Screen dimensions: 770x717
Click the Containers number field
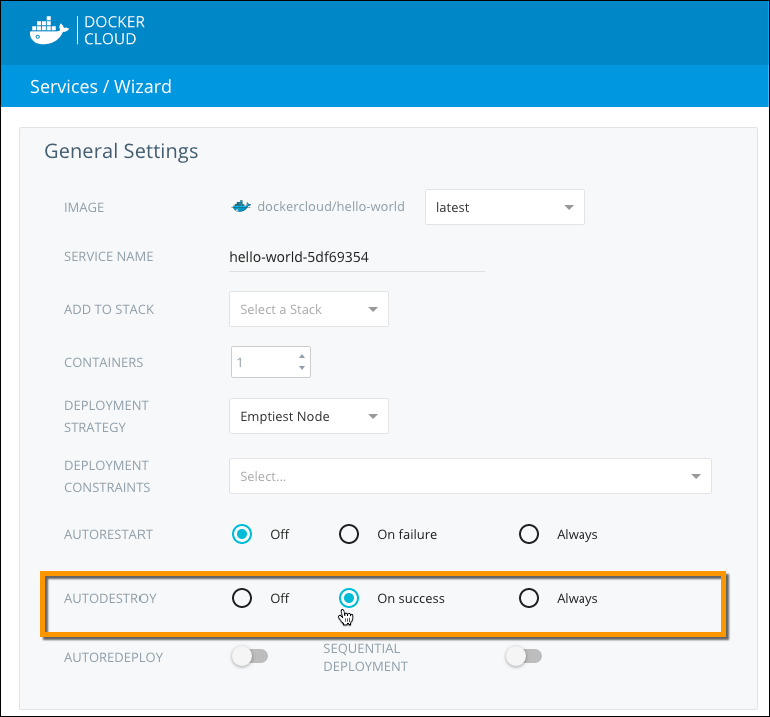pos(262,363)
